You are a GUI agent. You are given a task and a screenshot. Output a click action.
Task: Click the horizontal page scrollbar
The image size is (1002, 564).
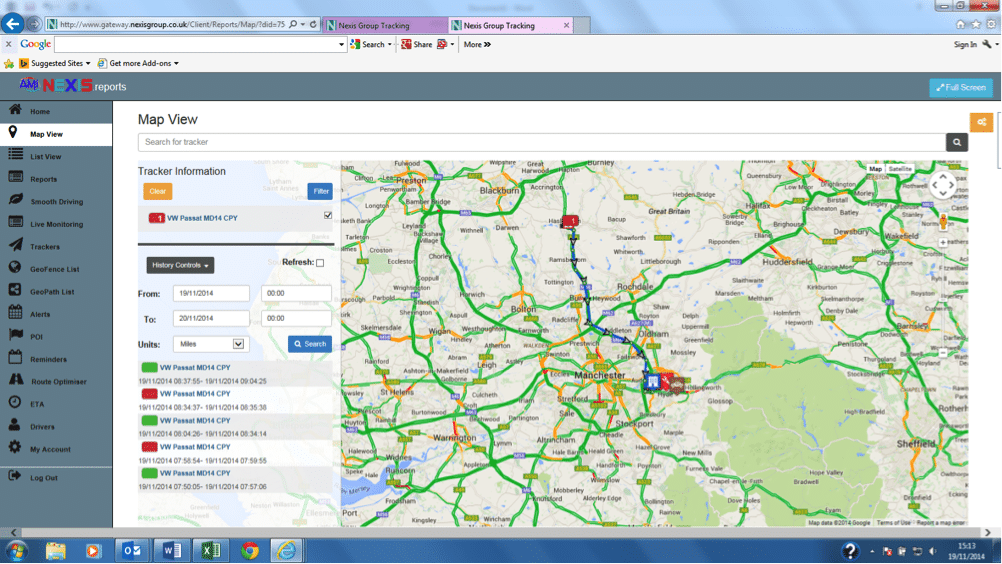500,532
